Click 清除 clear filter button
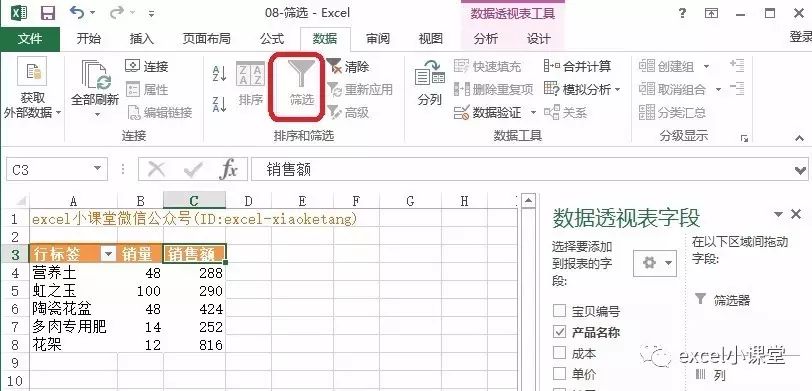This screenshot has height=391, width=812. (x=348, y=66)
